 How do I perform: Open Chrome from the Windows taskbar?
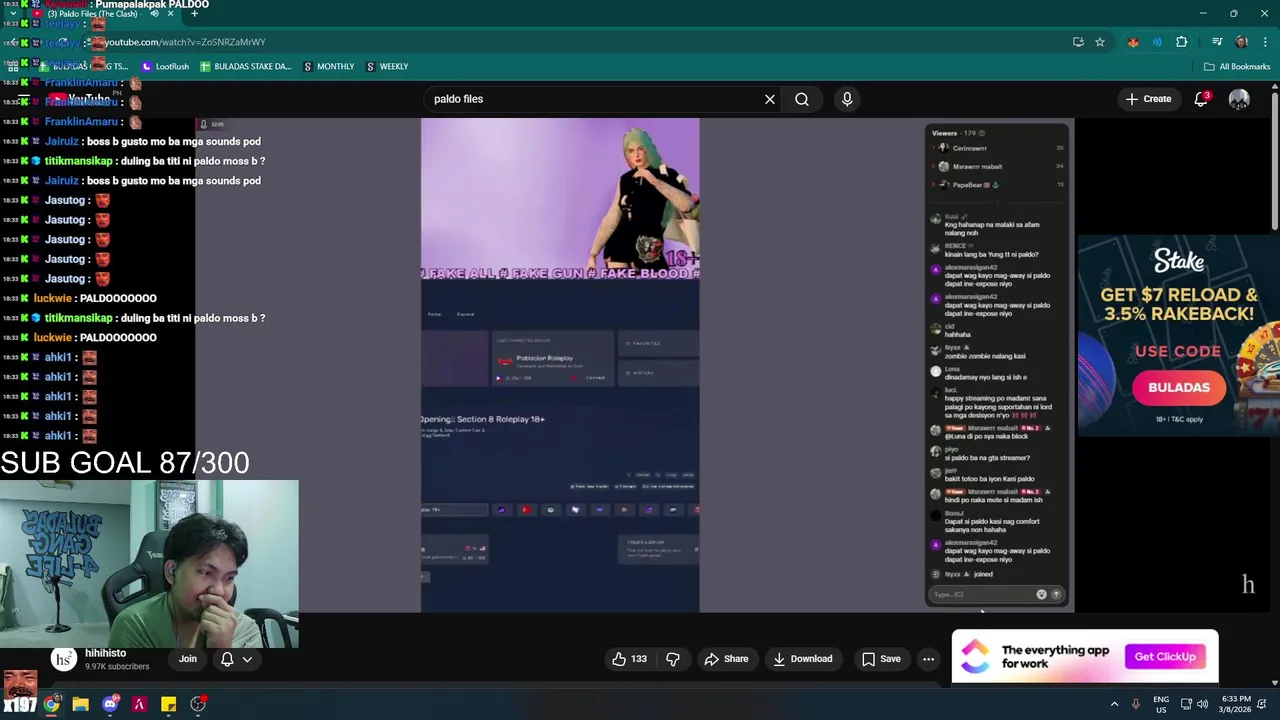[x=51, y=704]
